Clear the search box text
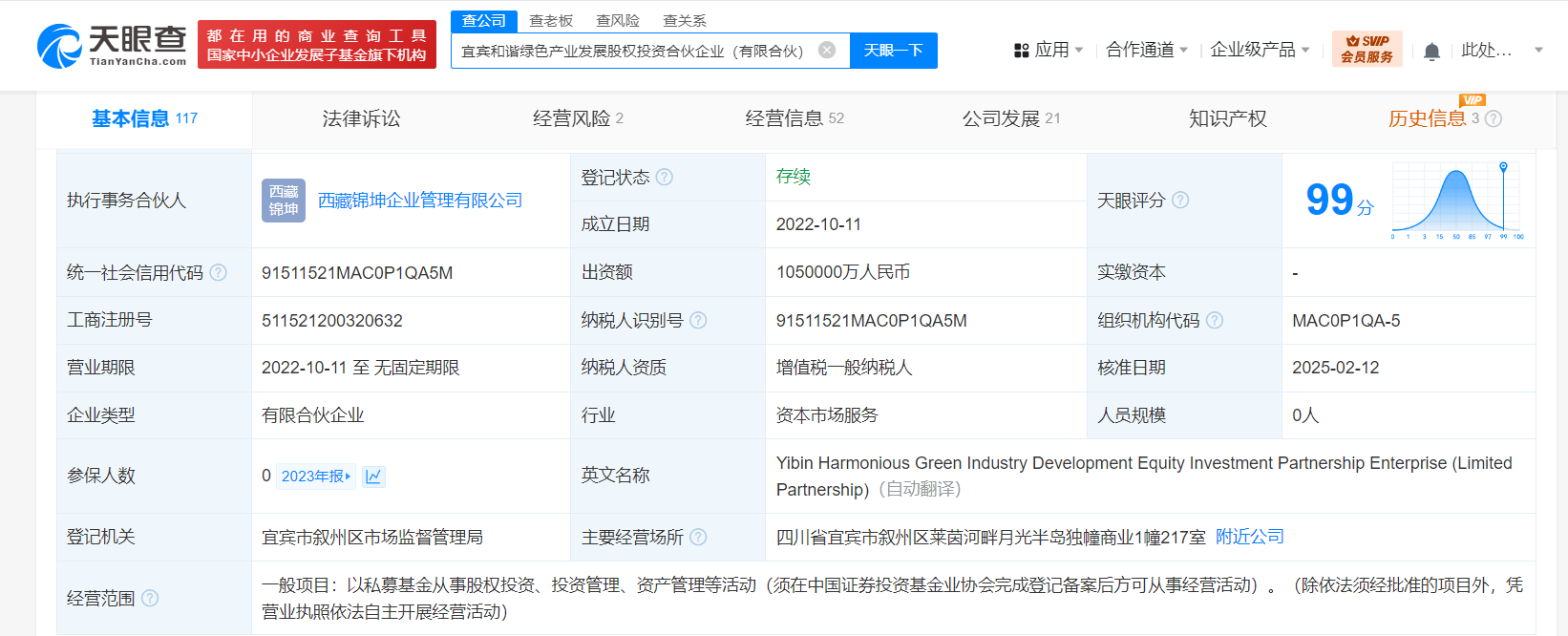The image size is (1568, 636). coord(827,51)
